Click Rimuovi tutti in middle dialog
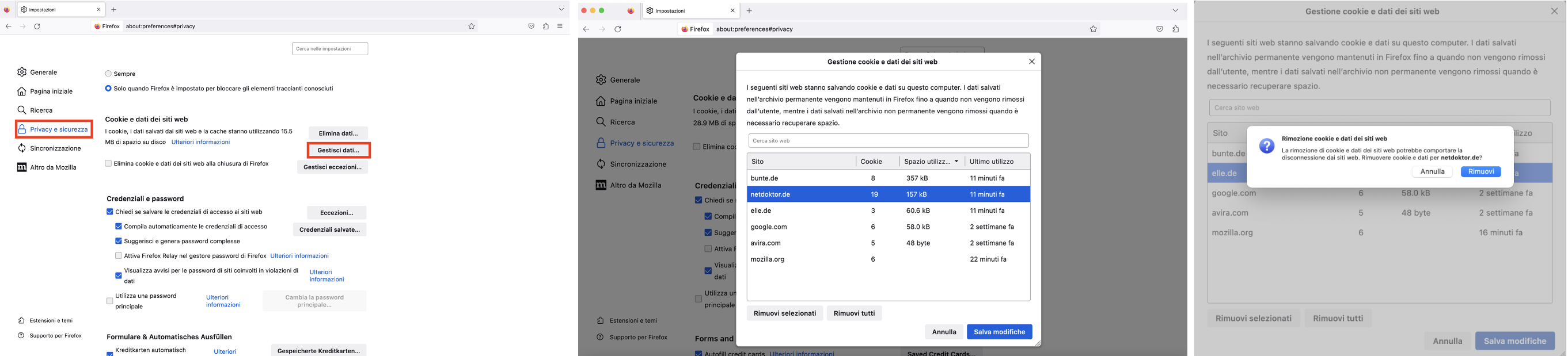This screenshot has height=356, width=1568. pos(854,313)
